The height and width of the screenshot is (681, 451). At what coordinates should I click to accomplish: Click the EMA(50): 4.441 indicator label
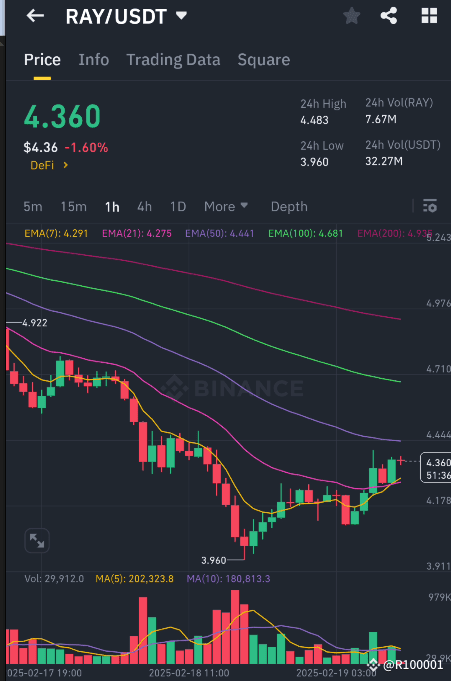coord(219,234)
